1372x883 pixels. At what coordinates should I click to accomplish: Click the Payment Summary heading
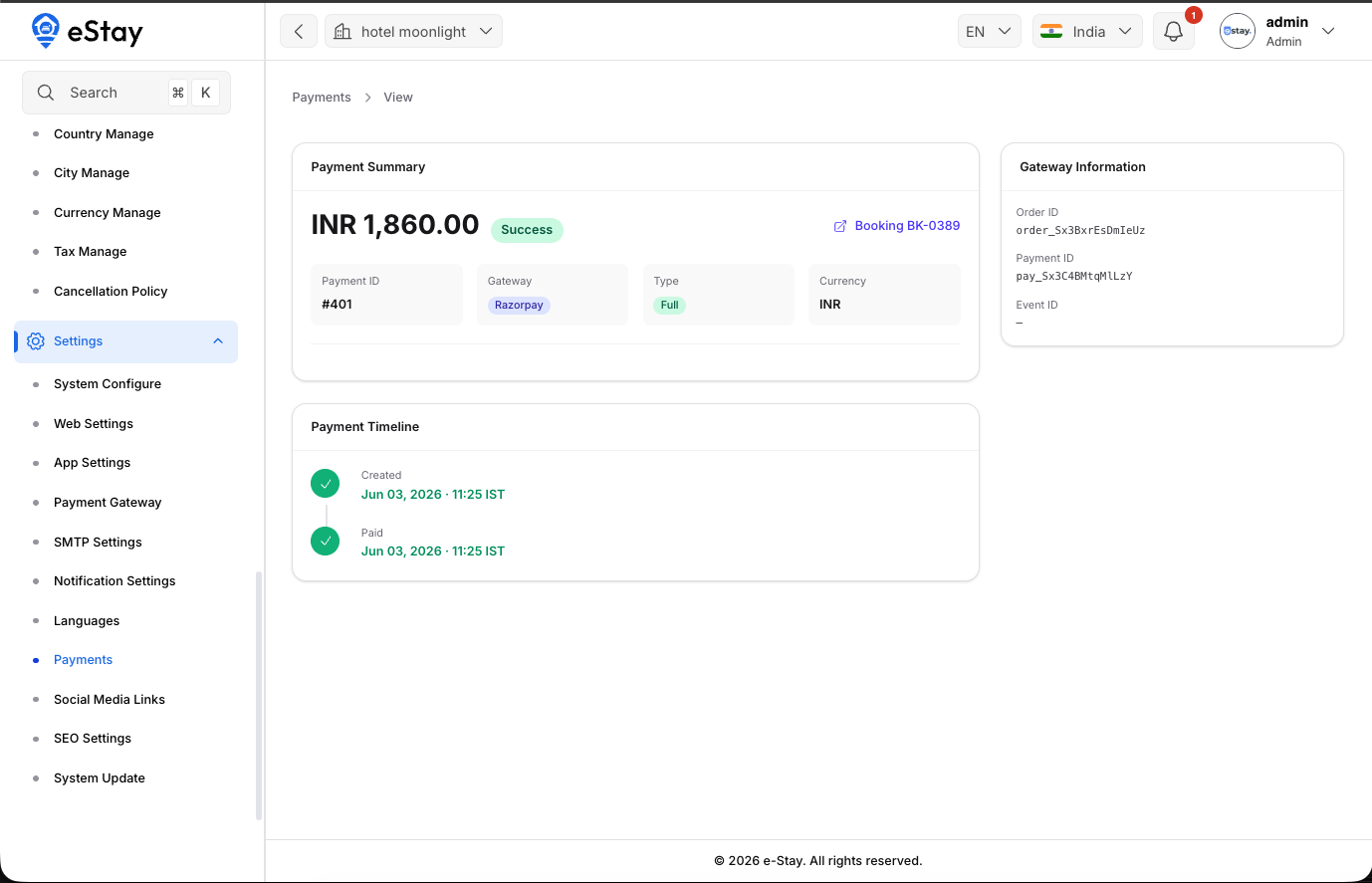coord(368,167)
